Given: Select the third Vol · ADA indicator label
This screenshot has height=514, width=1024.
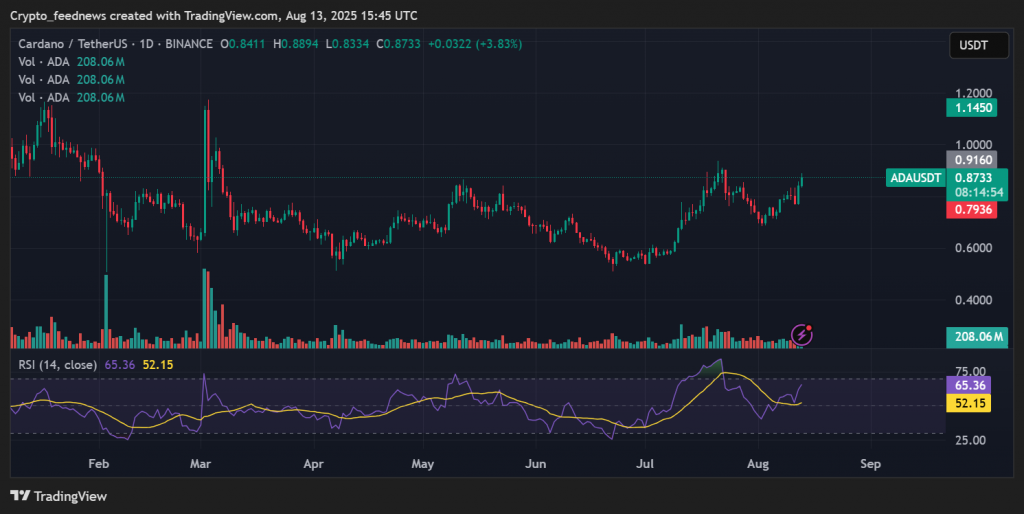Looking at the screenshot, I should 45,97.
